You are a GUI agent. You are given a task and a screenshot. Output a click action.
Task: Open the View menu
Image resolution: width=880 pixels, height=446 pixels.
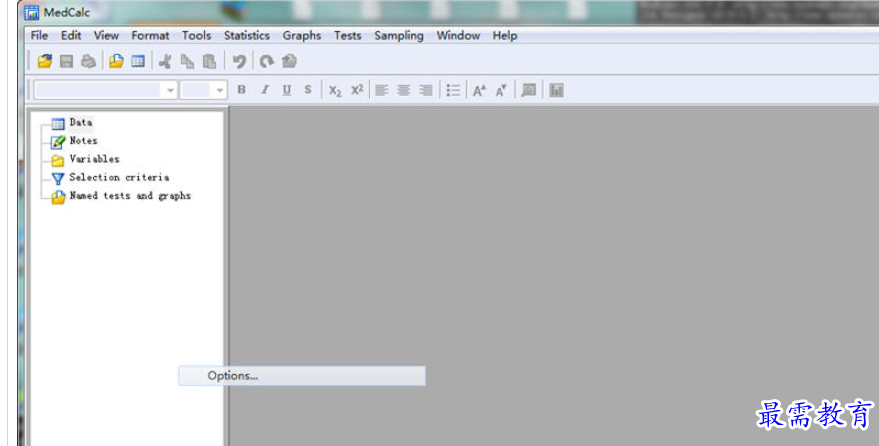pyautogui.click(x=106, y=35)
